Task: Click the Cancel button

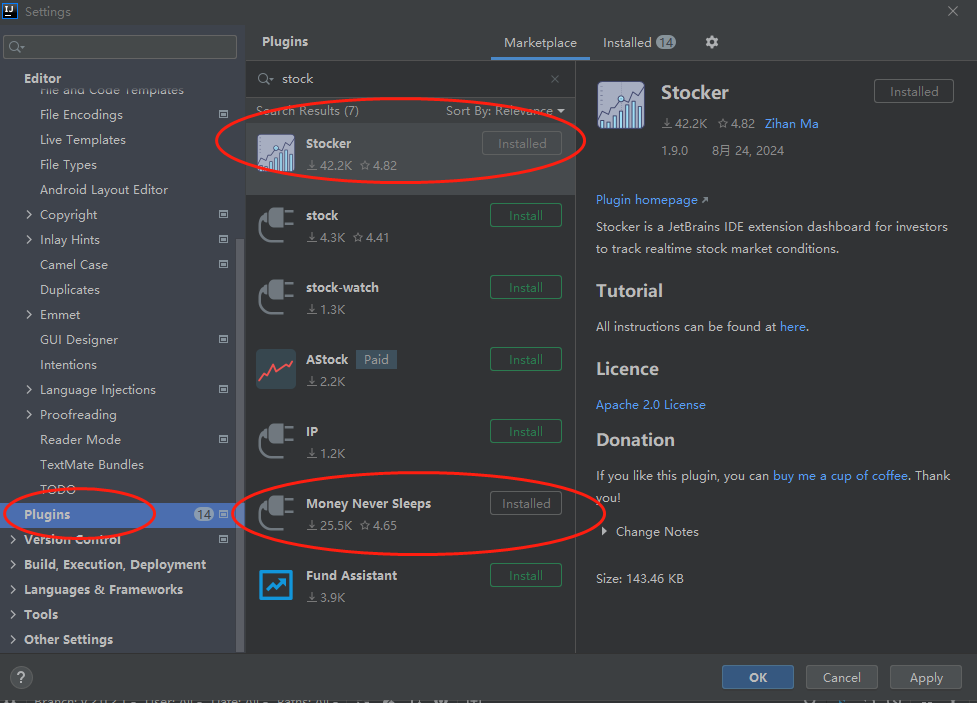Action: [842, 677]
